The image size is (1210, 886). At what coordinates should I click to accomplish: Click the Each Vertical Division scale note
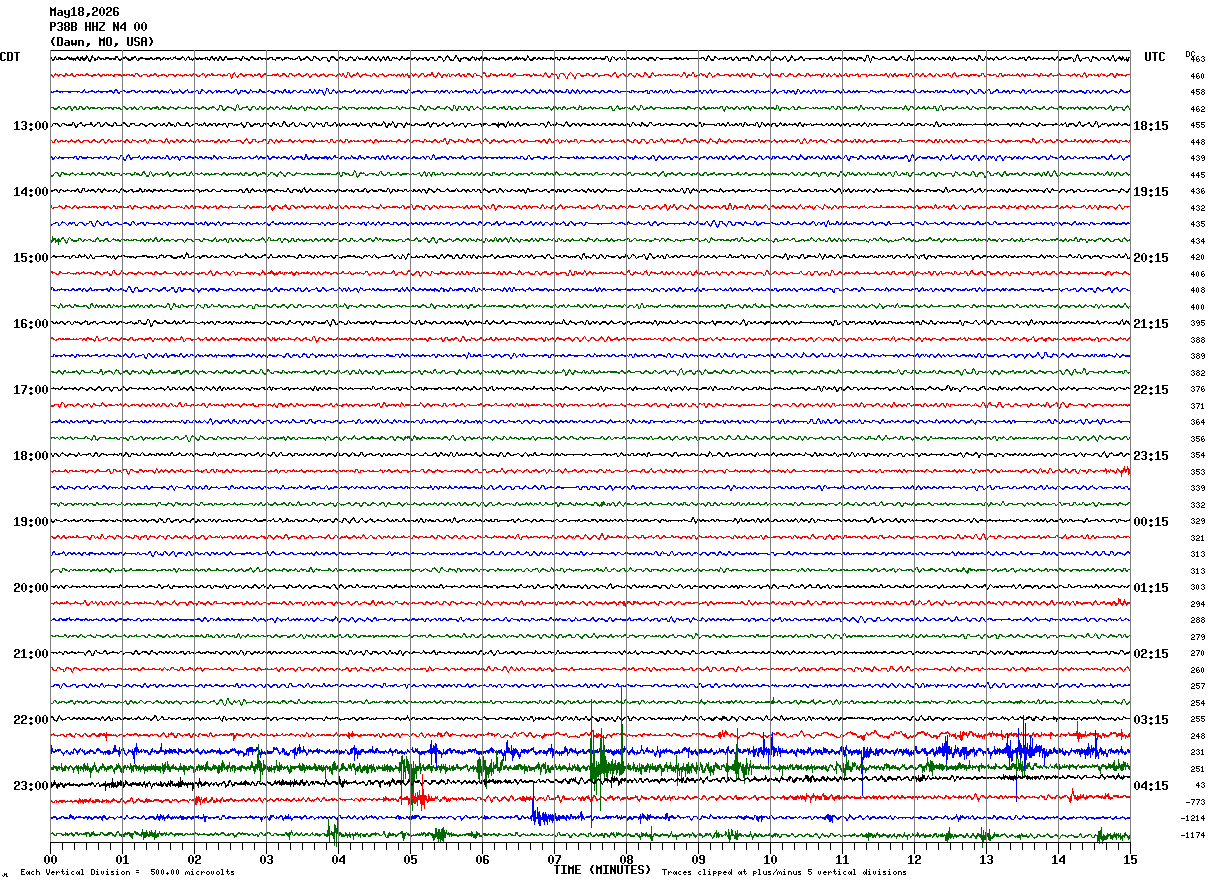[x=127, y=872]
